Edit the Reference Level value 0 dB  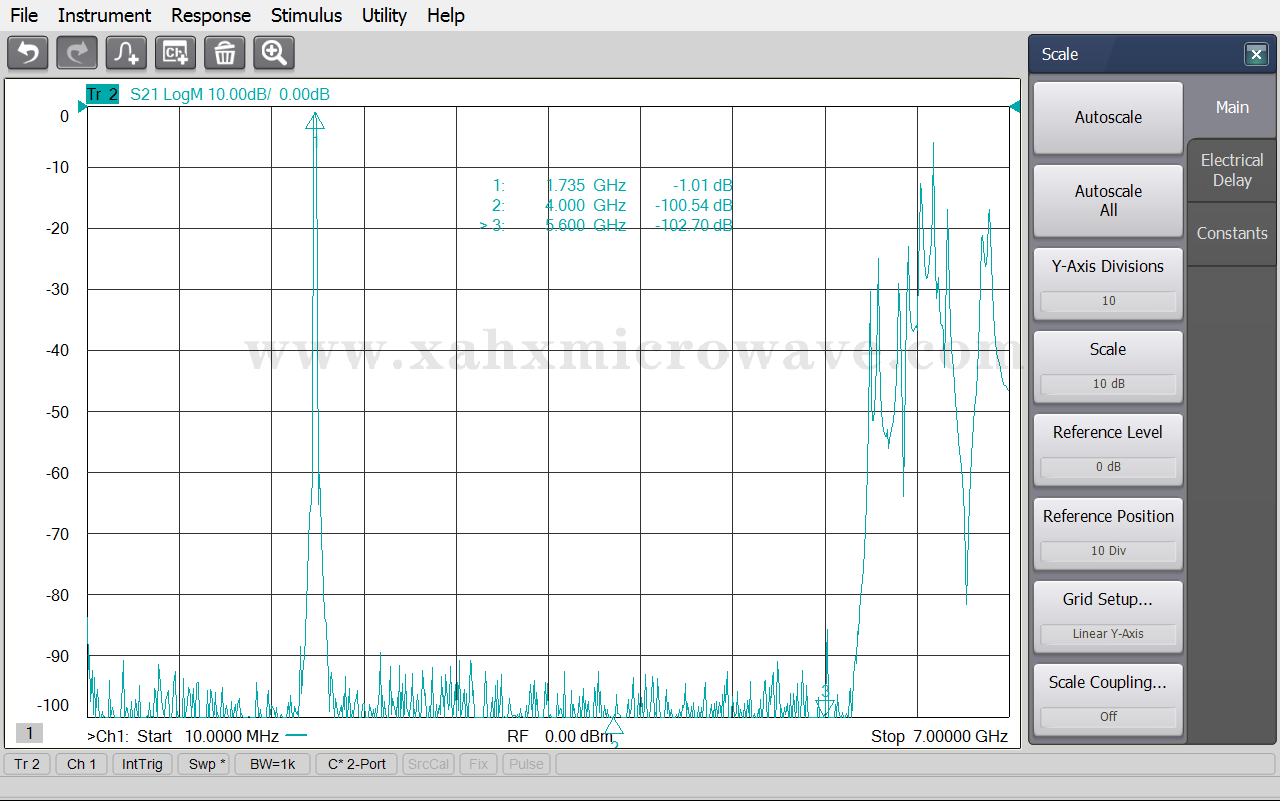click(1108, 467)
